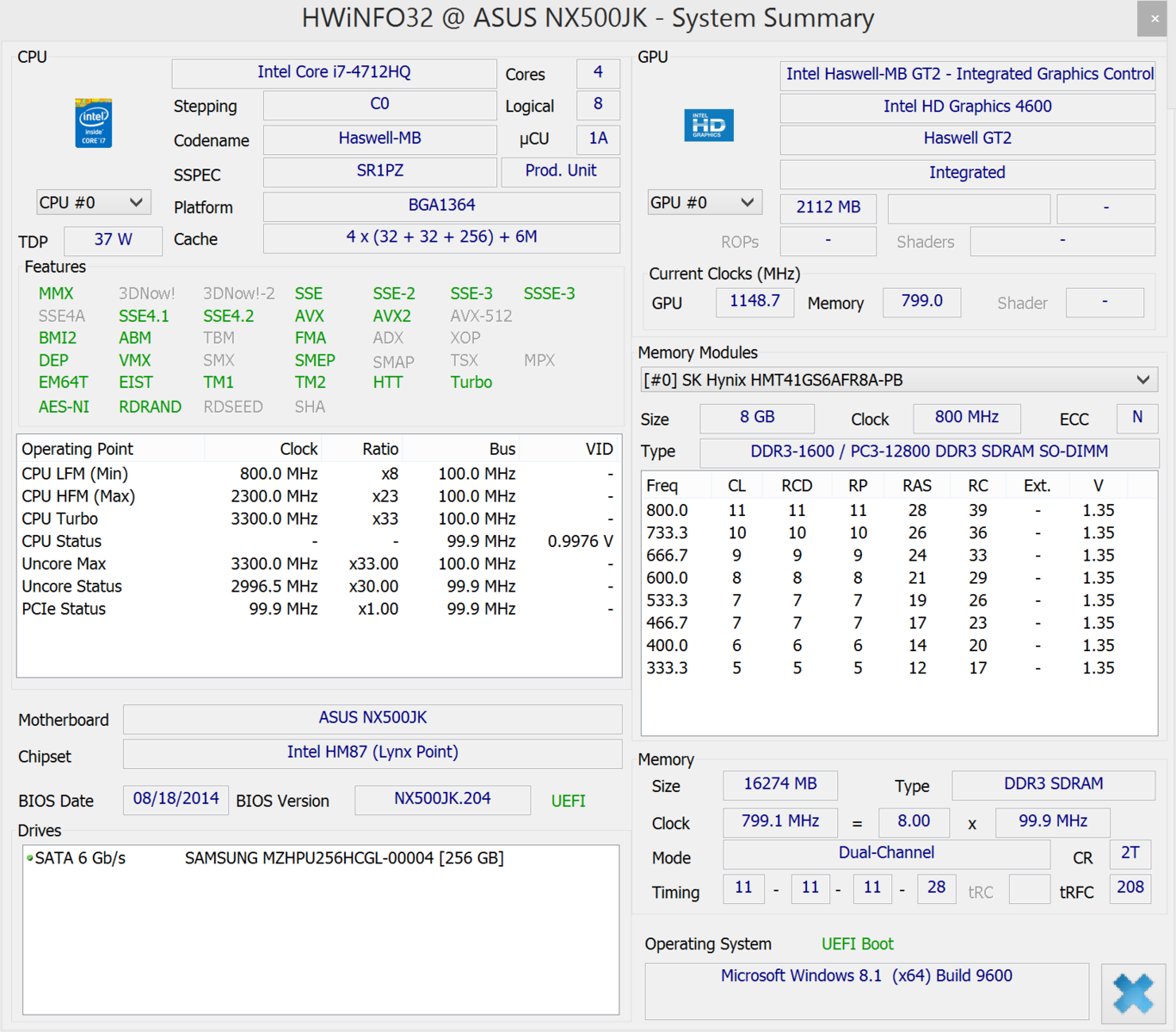The width and height of the screenshot is (1176, 1032).
Task: Click the BIOS Version NX500JK.204 field
Action: point(442,799)
